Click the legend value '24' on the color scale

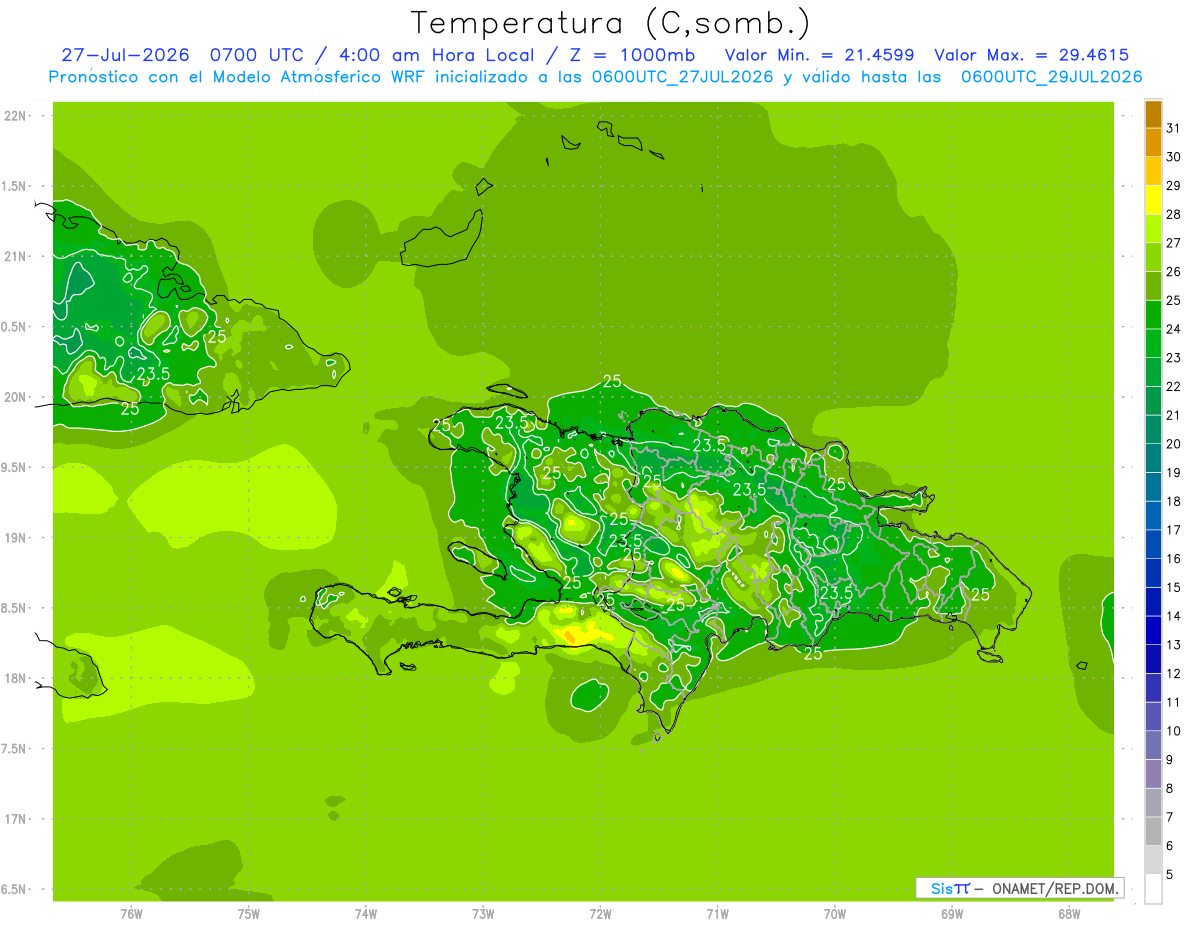[x=1173, y=329]
